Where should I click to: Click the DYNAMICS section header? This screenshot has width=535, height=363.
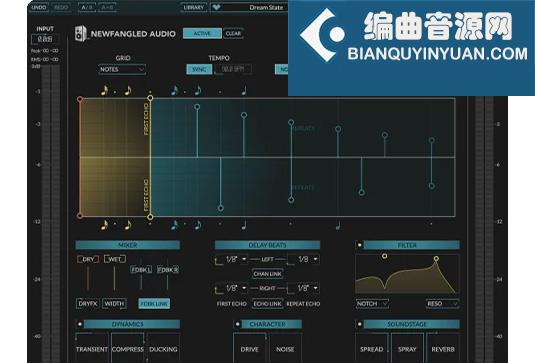132,324
